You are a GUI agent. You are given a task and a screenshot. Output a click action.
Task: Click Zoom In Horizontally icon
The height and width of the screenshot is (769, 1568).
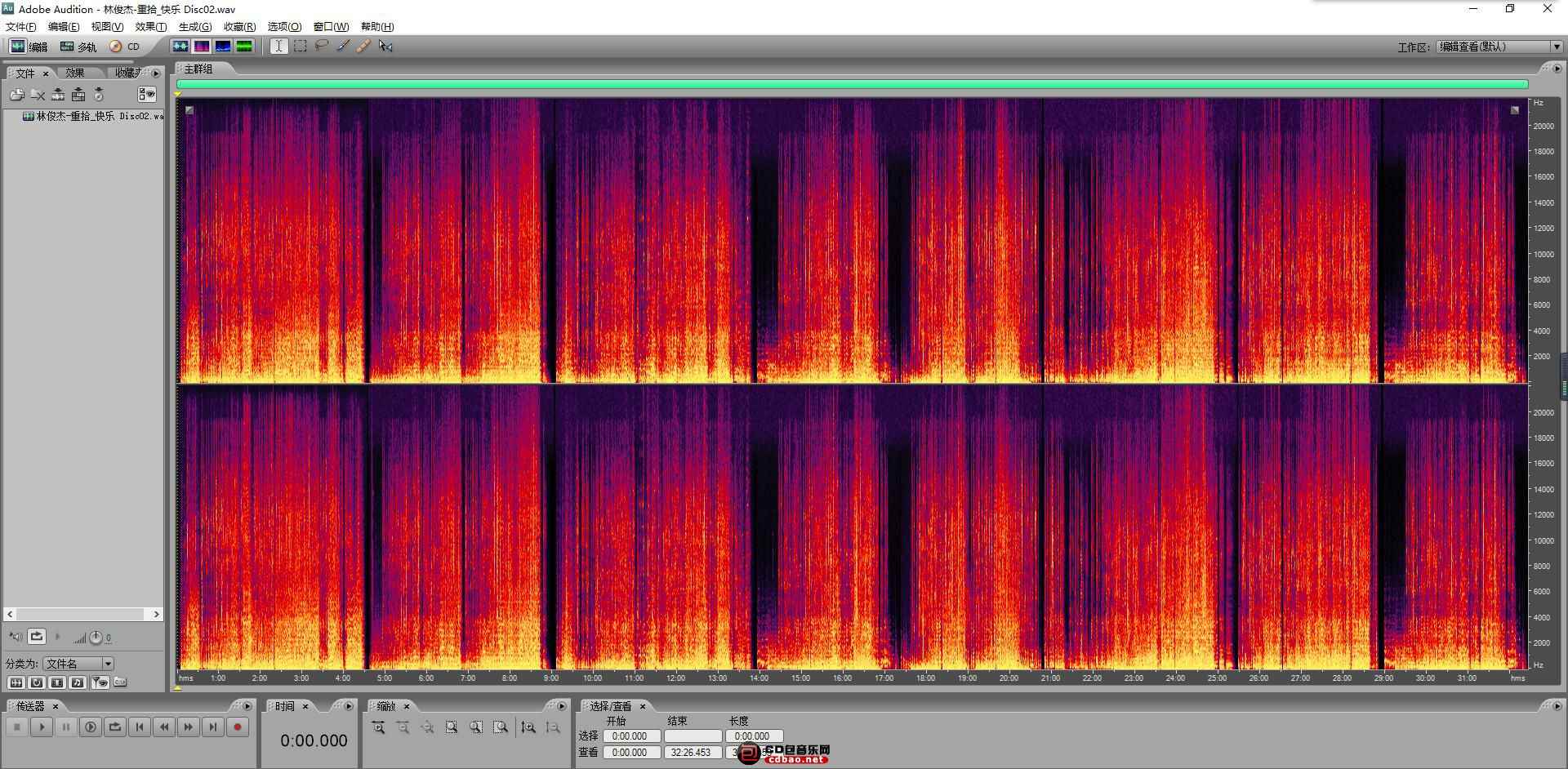point(378,727)
